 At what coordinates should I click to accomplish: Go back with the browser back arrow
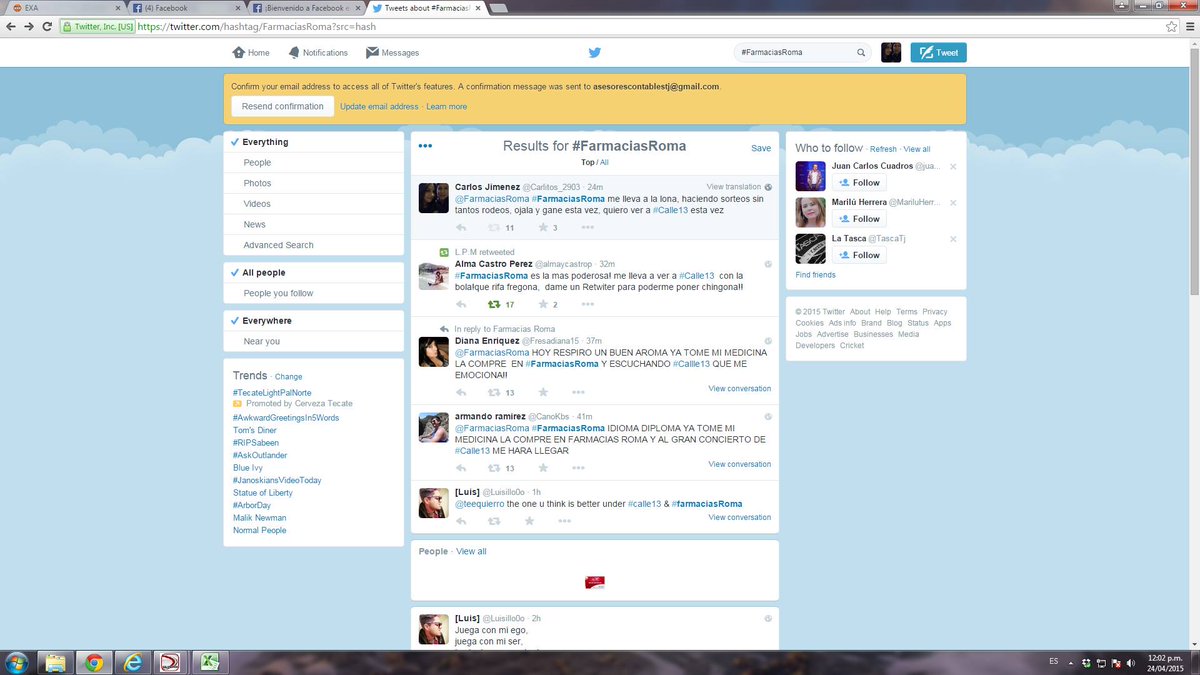pos(9,26)
